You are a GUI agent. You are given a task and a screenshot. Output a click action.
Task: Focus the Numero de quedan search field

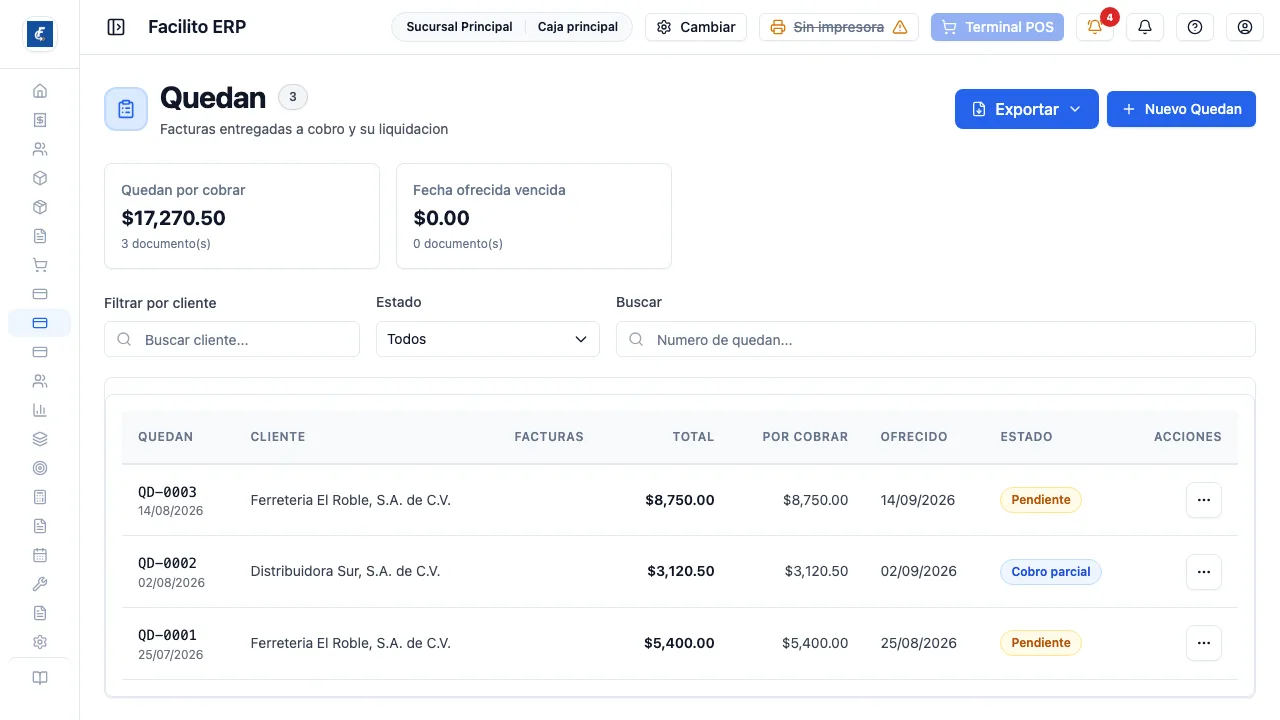pos(936,339)
